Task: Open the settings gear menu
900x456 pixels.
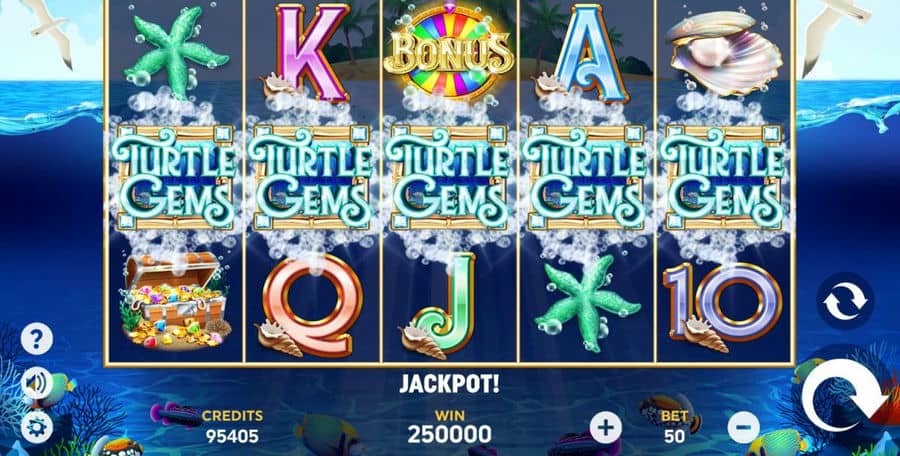Action: click(37, 427)
